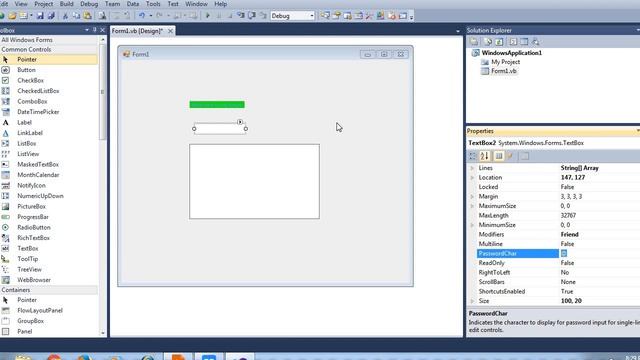Image resolution: width=640 pixels, height=360 pixels.
Task: Click the Copy toolbar icon
Action: (x=76, y=16)
